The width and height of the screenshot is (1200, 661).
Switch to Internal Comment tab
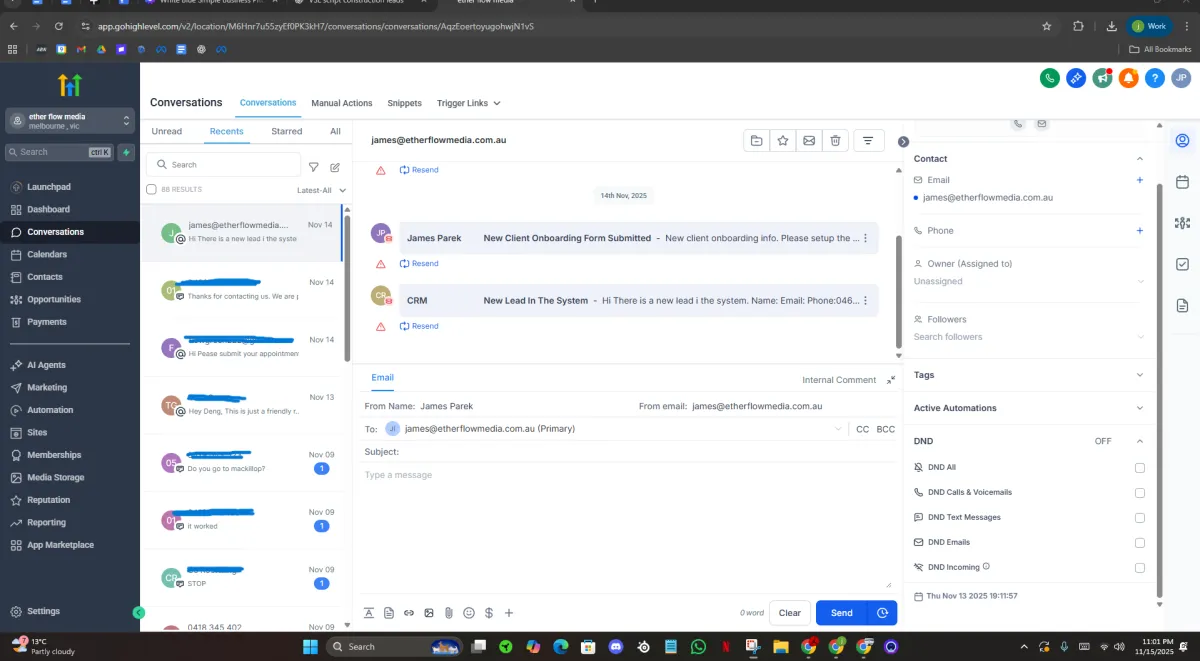[x=839, y=380]
